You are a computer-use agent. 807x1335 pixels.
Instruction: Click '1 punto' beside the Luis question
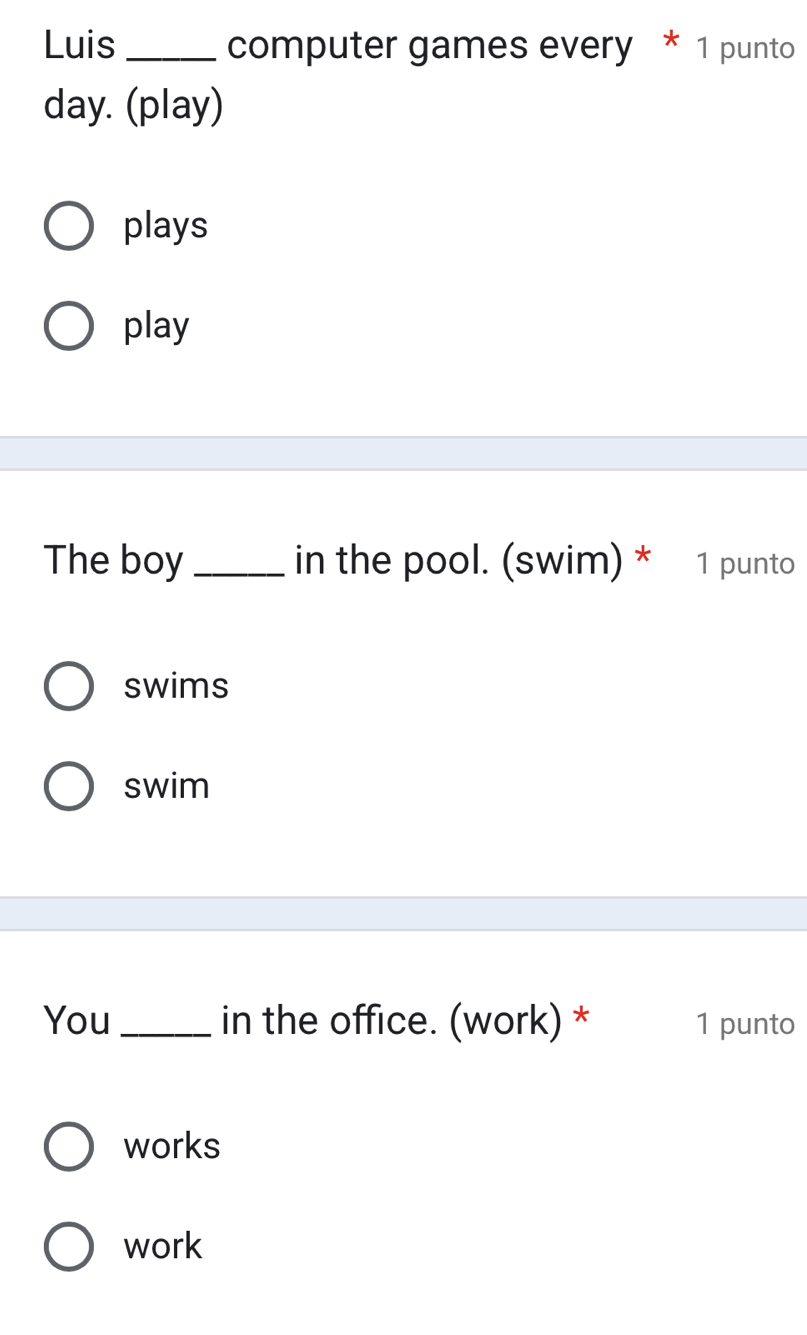(746, 48)
